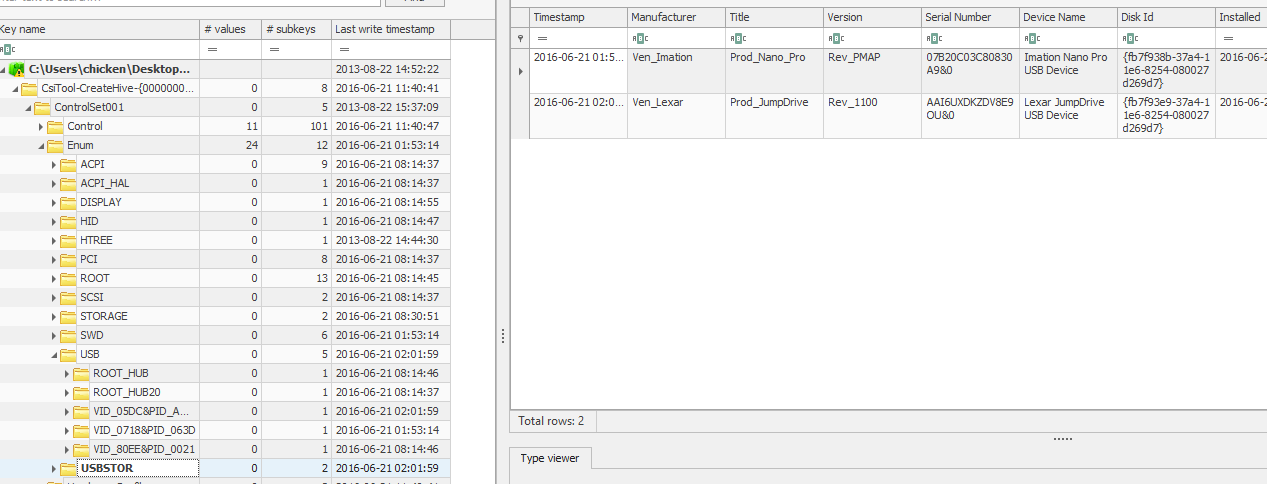Select the Prod_Nano_Pro title cell
The height and width of the screenshot is (484, 1267).
pos(773,71)
